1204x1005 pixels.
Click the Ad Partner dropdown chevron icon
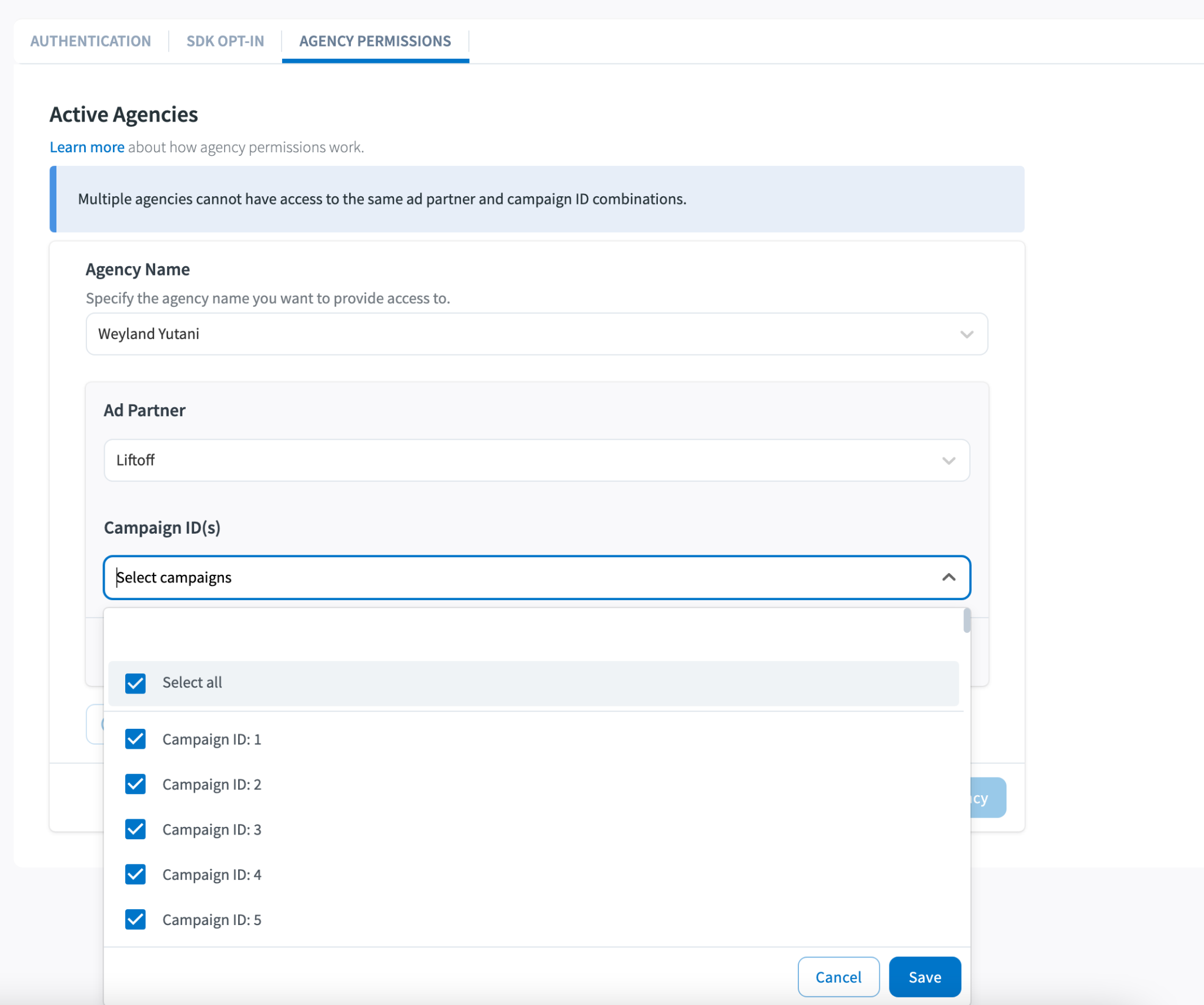tap(948, 461)
